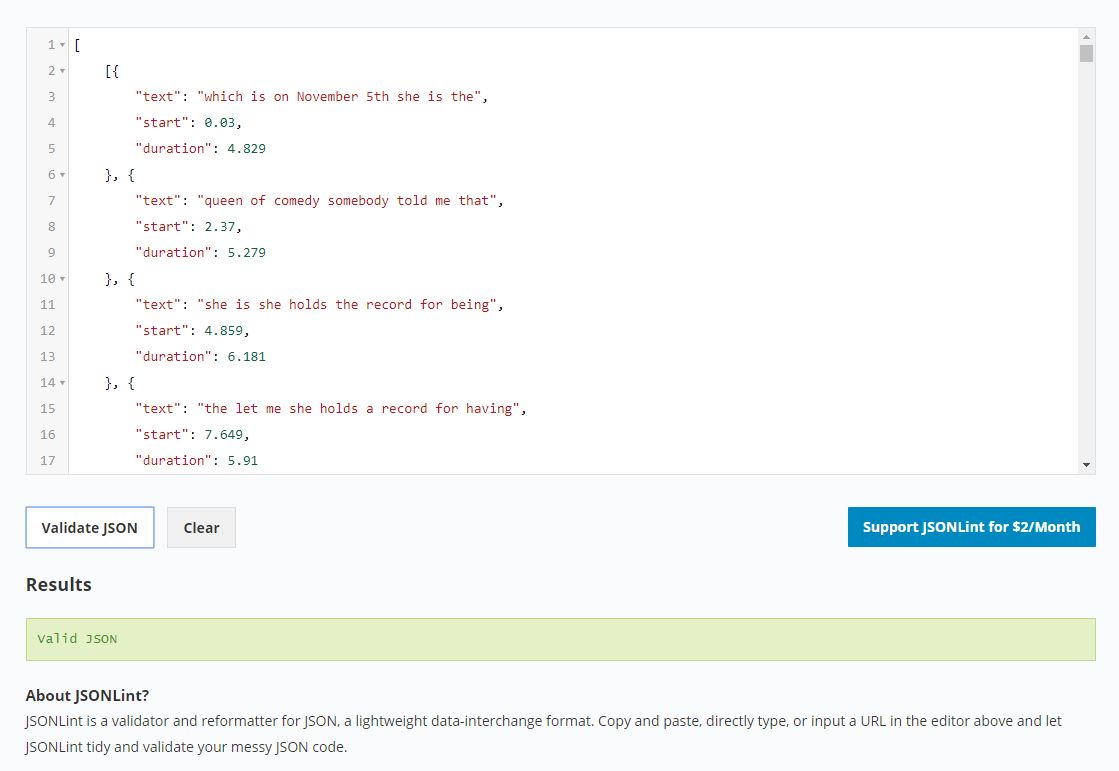Click the duration value 4.829
Screen dimensions: 1119x771
[246, 149]
